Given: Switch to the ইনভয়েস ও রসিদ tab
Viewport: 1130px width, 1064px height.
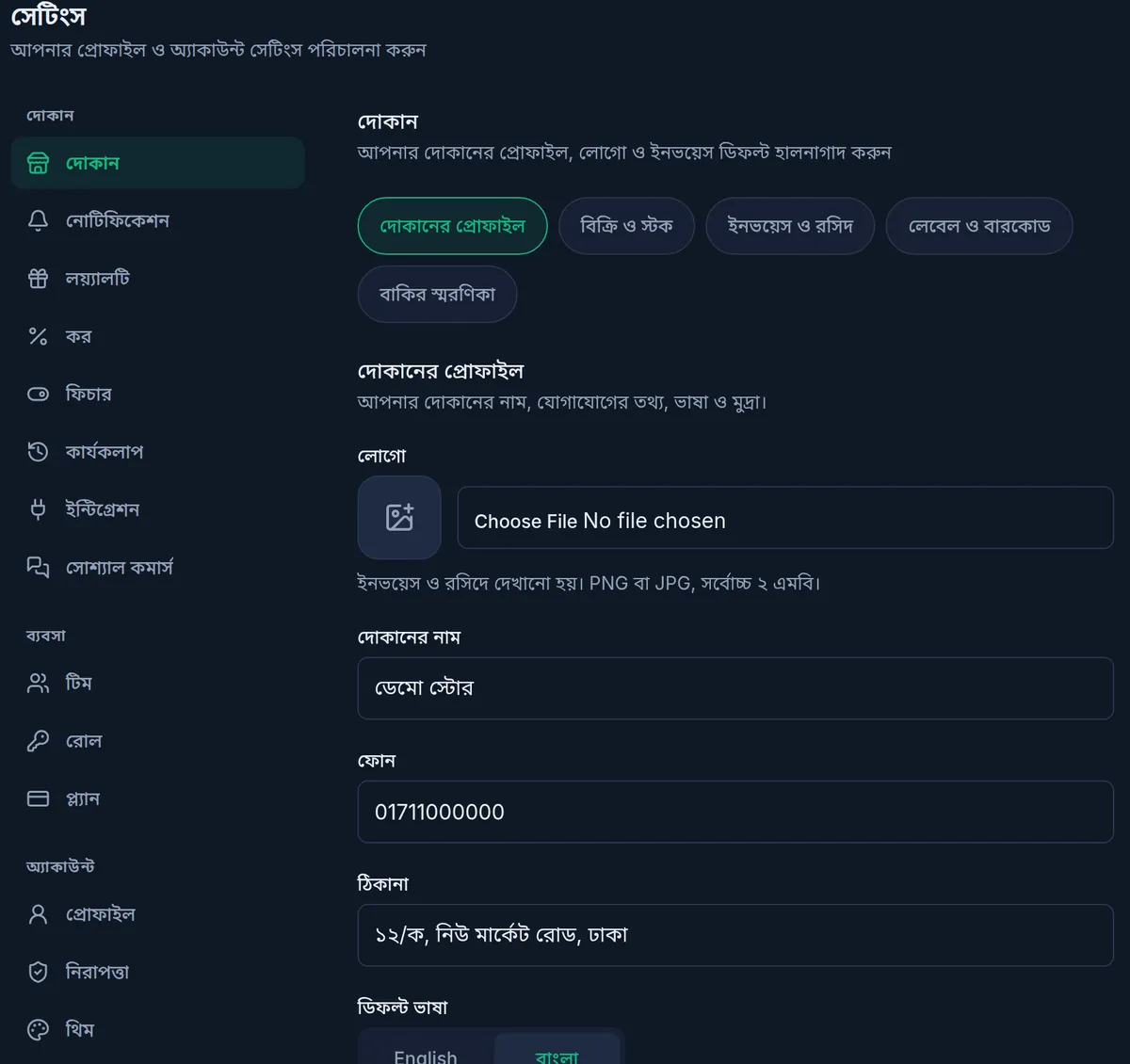Looking at the screenshot, I should pyautogui.click(x=790, y=226).
